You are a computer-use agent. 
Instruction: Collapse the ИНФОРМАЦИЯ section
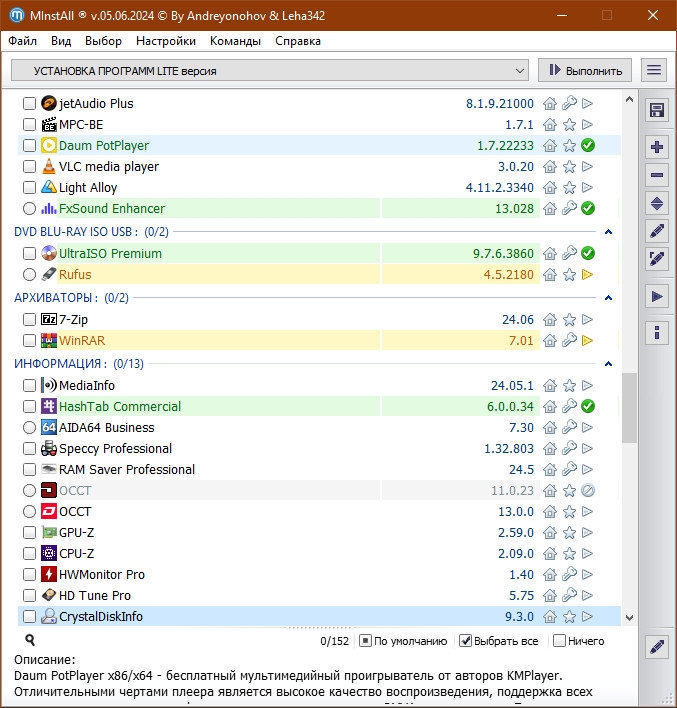pyautogui.click(x=608, y=364)
